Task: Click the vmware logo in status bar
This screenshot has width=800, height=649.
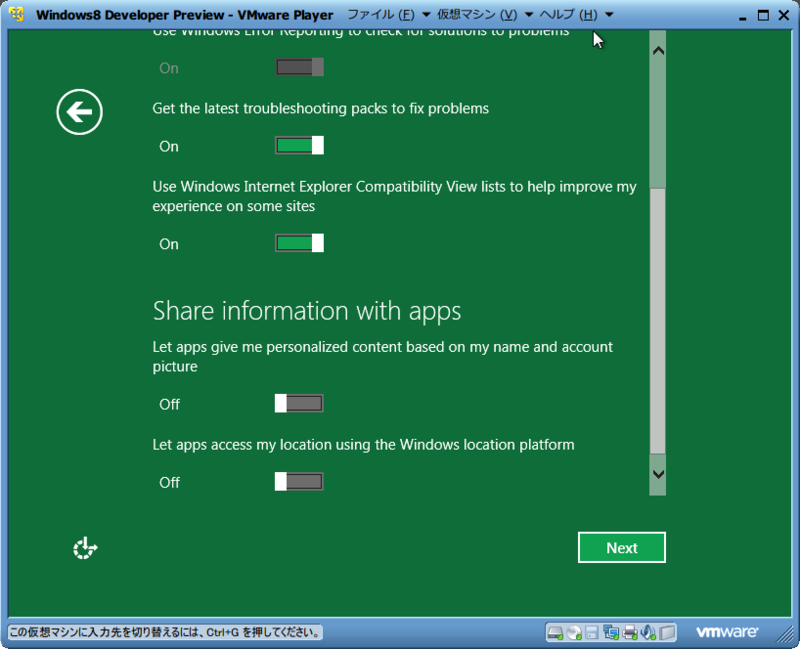Action: point(727,632)
